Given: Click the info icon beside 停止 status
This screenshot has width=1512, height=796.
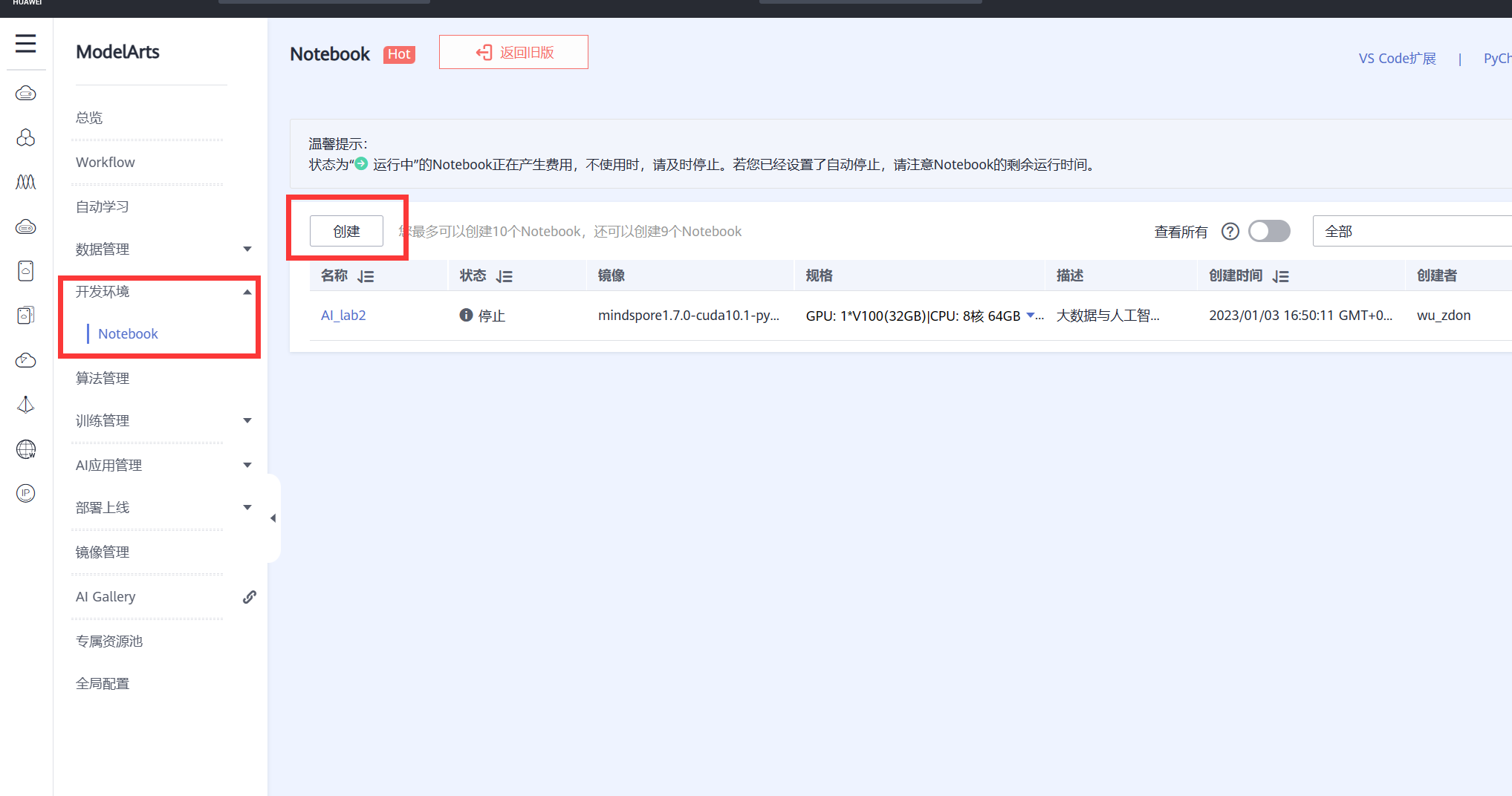Looking at the screenshot, I should (466, 316).
